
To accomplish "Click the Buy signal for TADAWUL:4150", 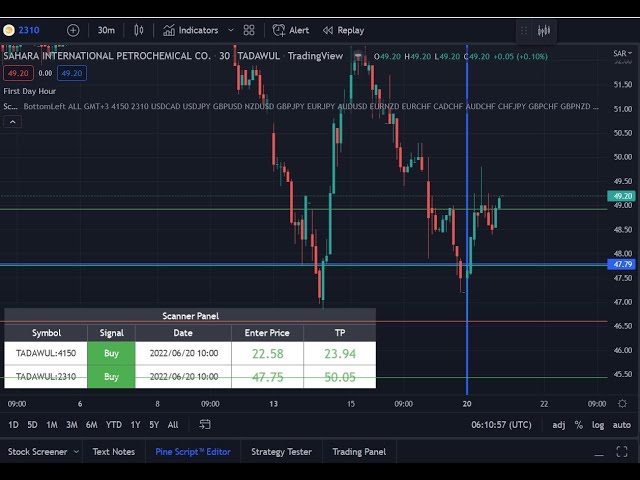I will (x=111, y=353).
